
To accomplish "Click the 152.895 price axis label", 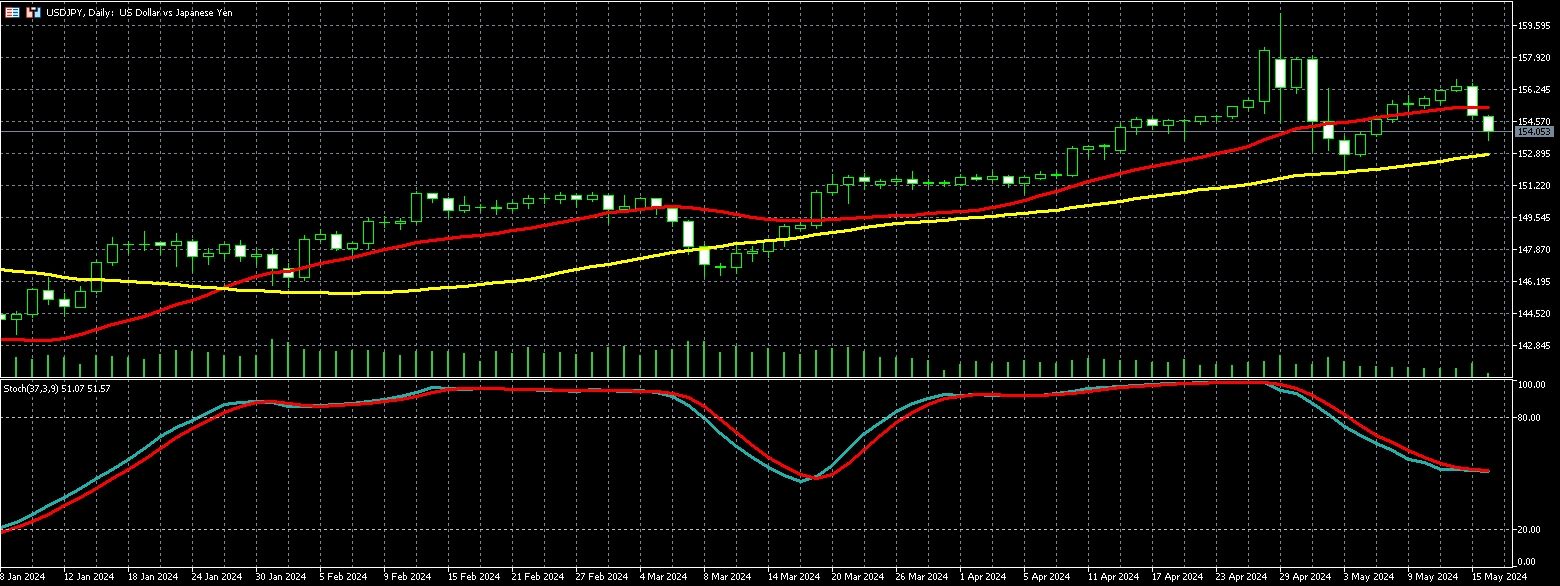I will [1533, 153].
